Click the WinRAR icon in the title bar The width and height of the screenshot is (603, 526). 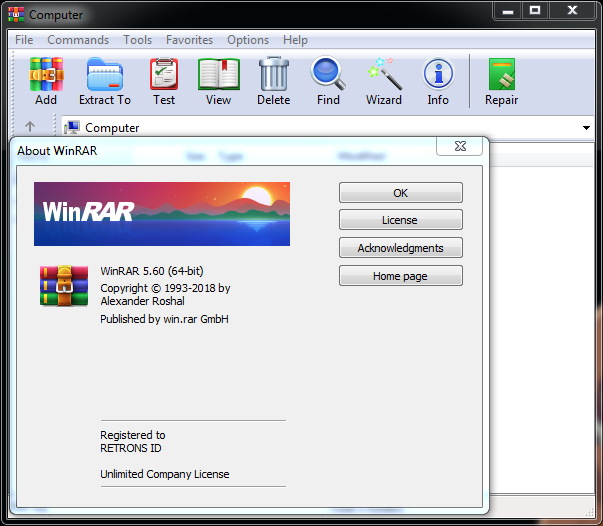click(16, 15)
